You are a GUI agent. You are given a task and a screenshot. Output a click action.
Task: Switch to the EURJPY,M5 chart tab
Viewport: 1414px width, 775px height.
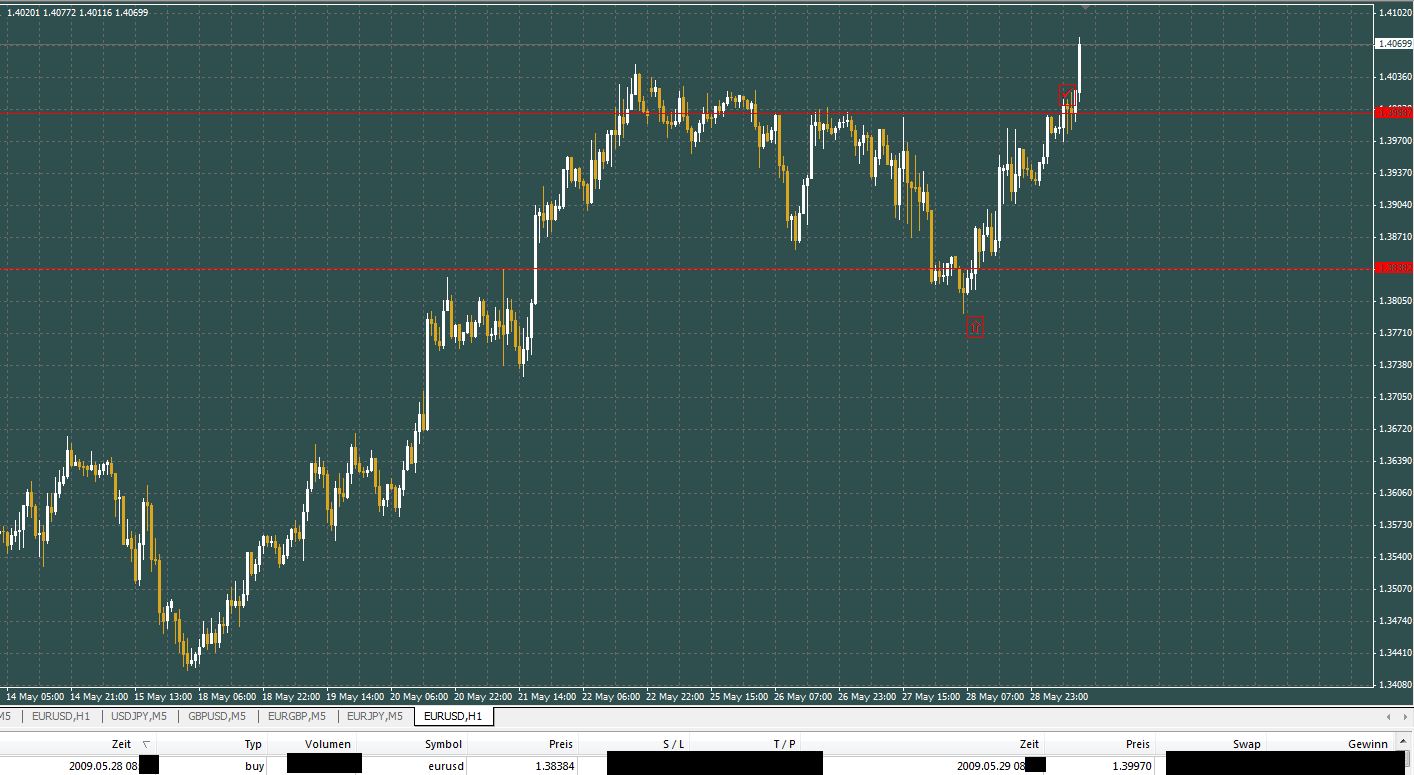375,716
